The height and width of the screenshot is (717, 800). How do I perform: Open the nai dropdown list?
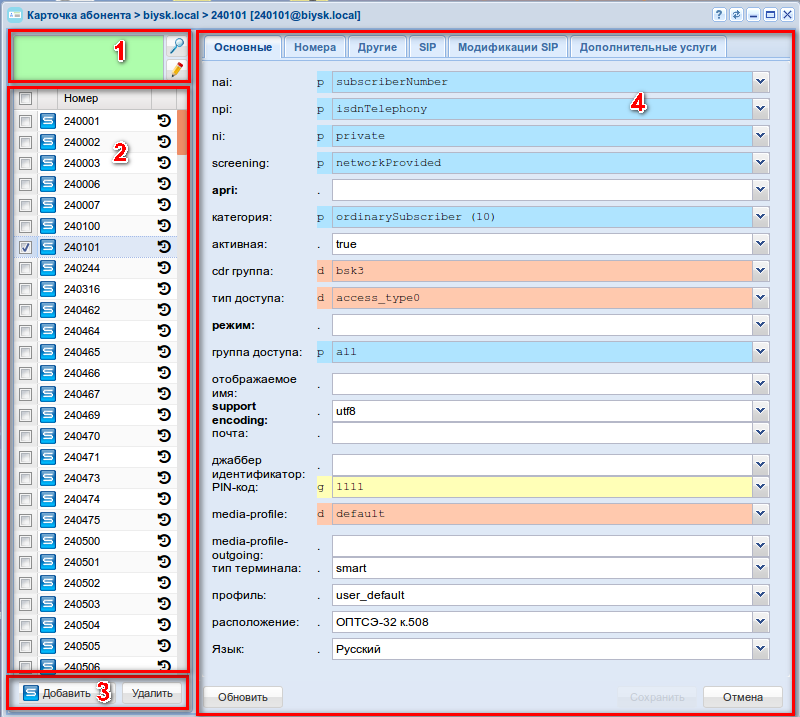click(761, 81)
